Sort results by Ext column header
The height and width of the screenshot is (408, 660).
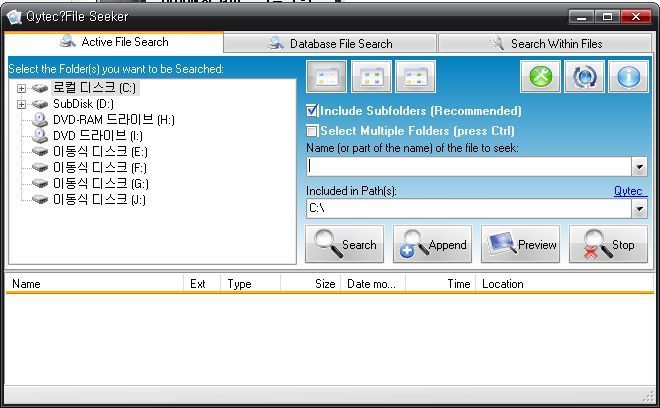(x=202, y=284)
